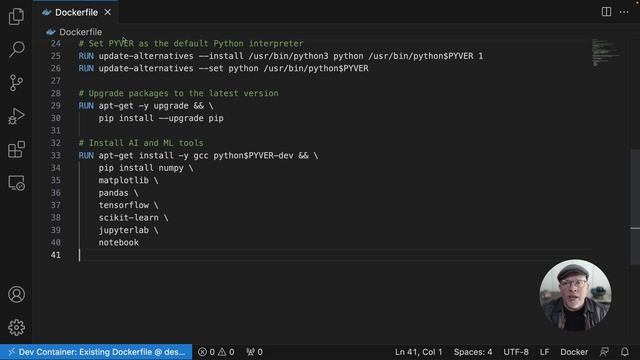
Task: Change file encoding UTF-8
Action: tap(516, 352)
